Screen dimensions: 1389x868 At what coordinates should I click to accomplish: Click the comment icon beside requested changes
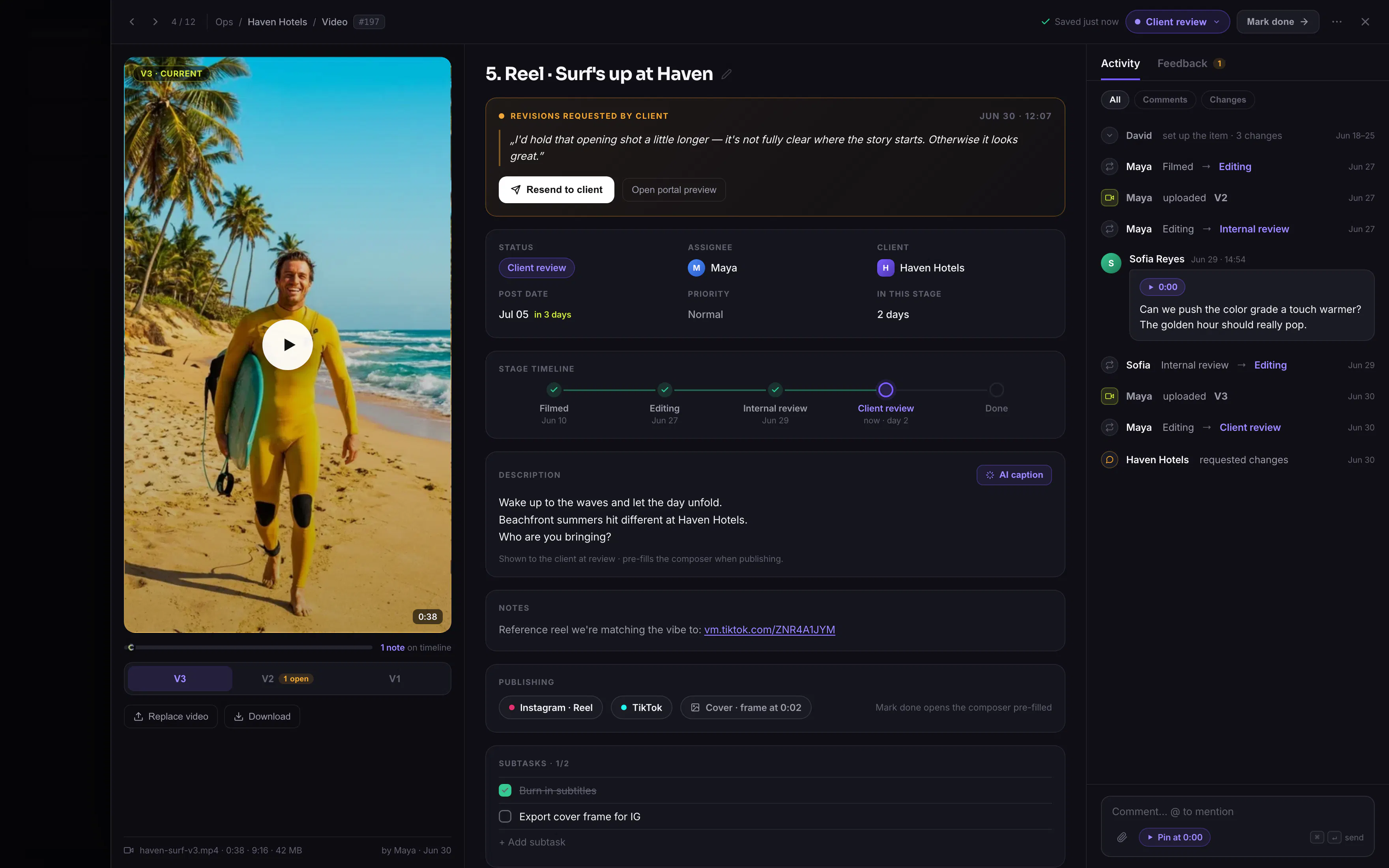(1110, 460)
